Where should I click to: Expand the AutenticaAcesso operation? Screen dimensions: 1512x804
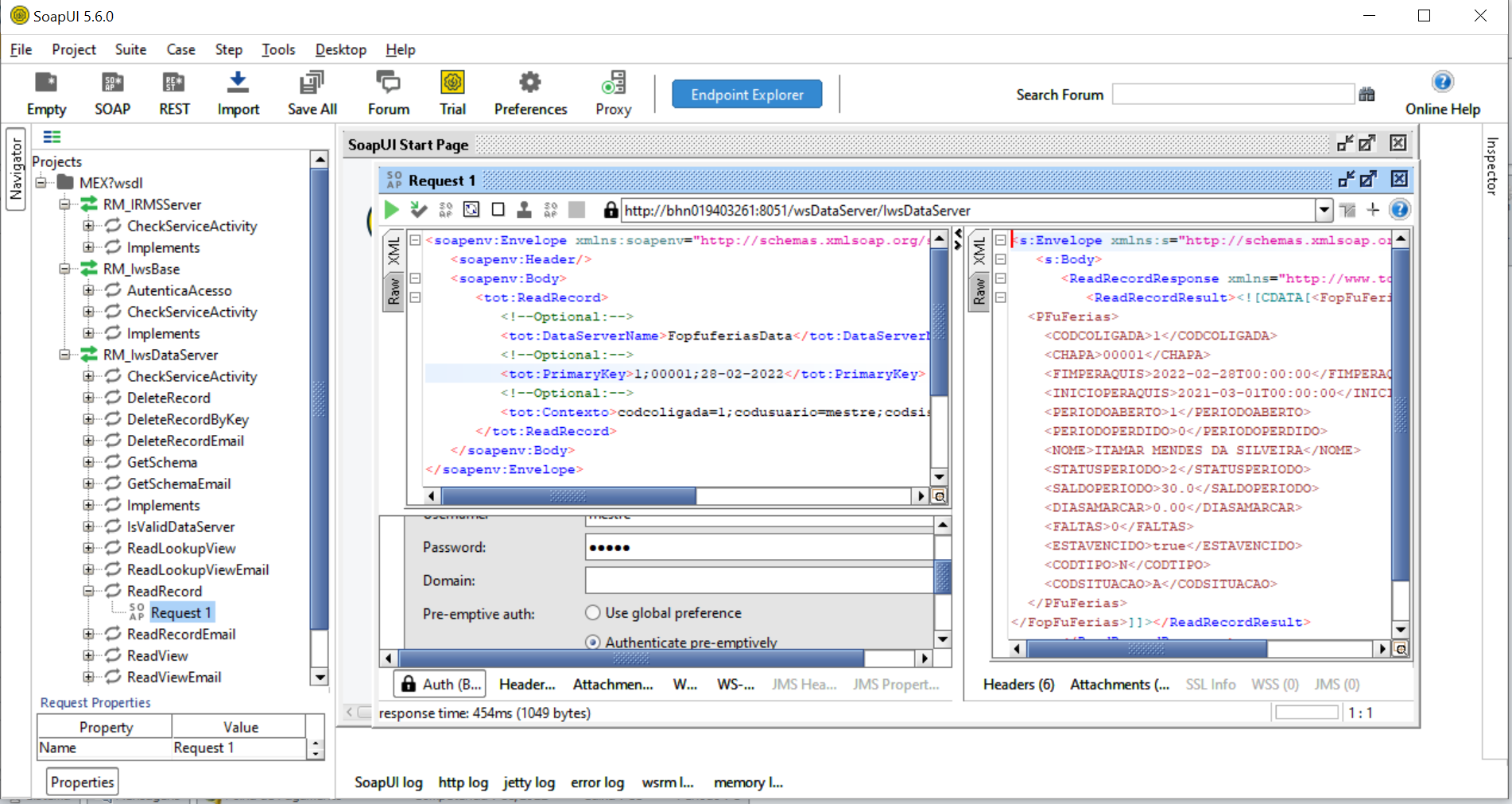tap(88, 289)
